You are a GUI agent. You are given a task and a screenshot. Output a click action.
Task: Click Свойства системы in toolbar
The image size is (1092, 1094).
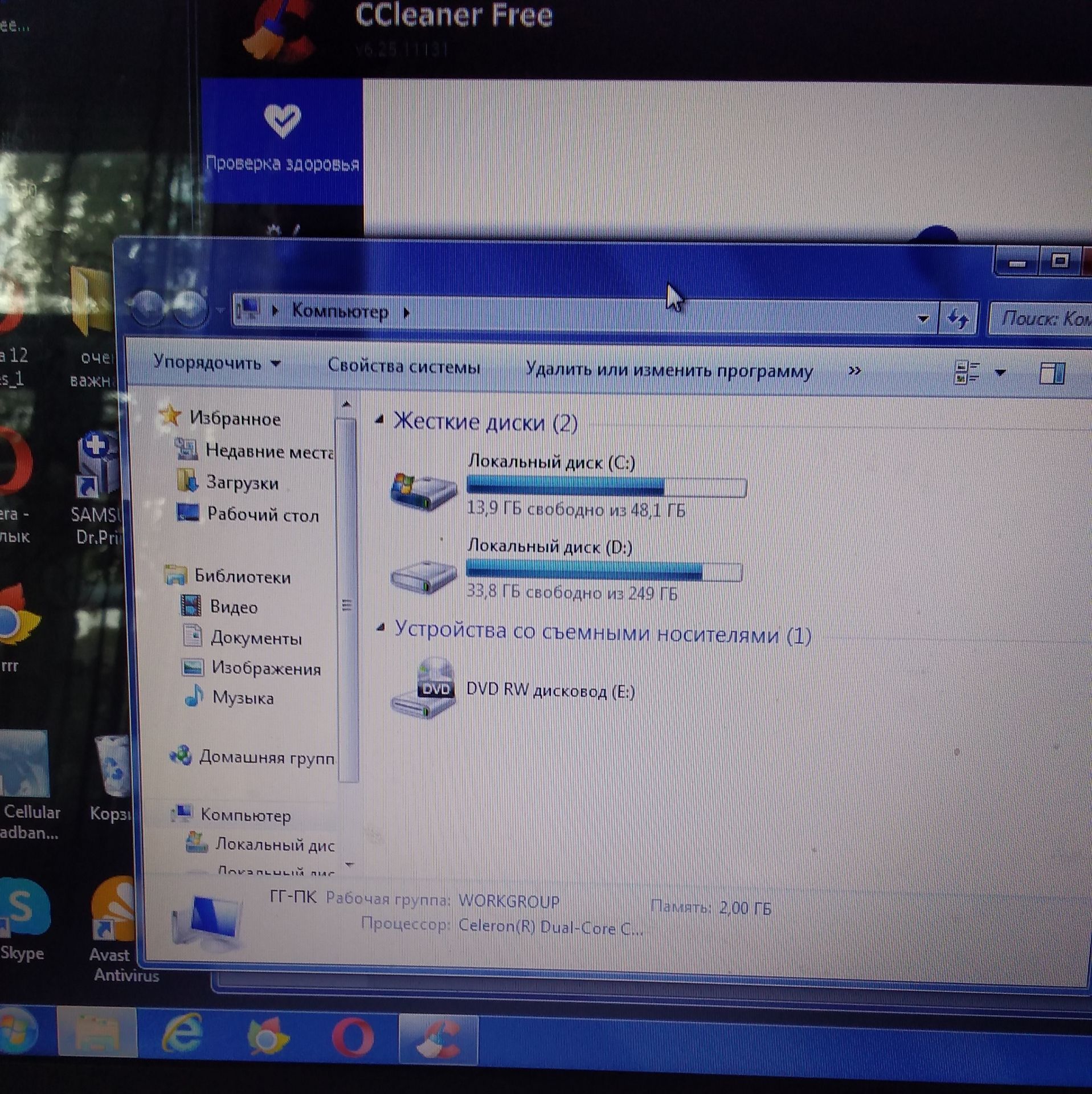click(x=404, y=366)
